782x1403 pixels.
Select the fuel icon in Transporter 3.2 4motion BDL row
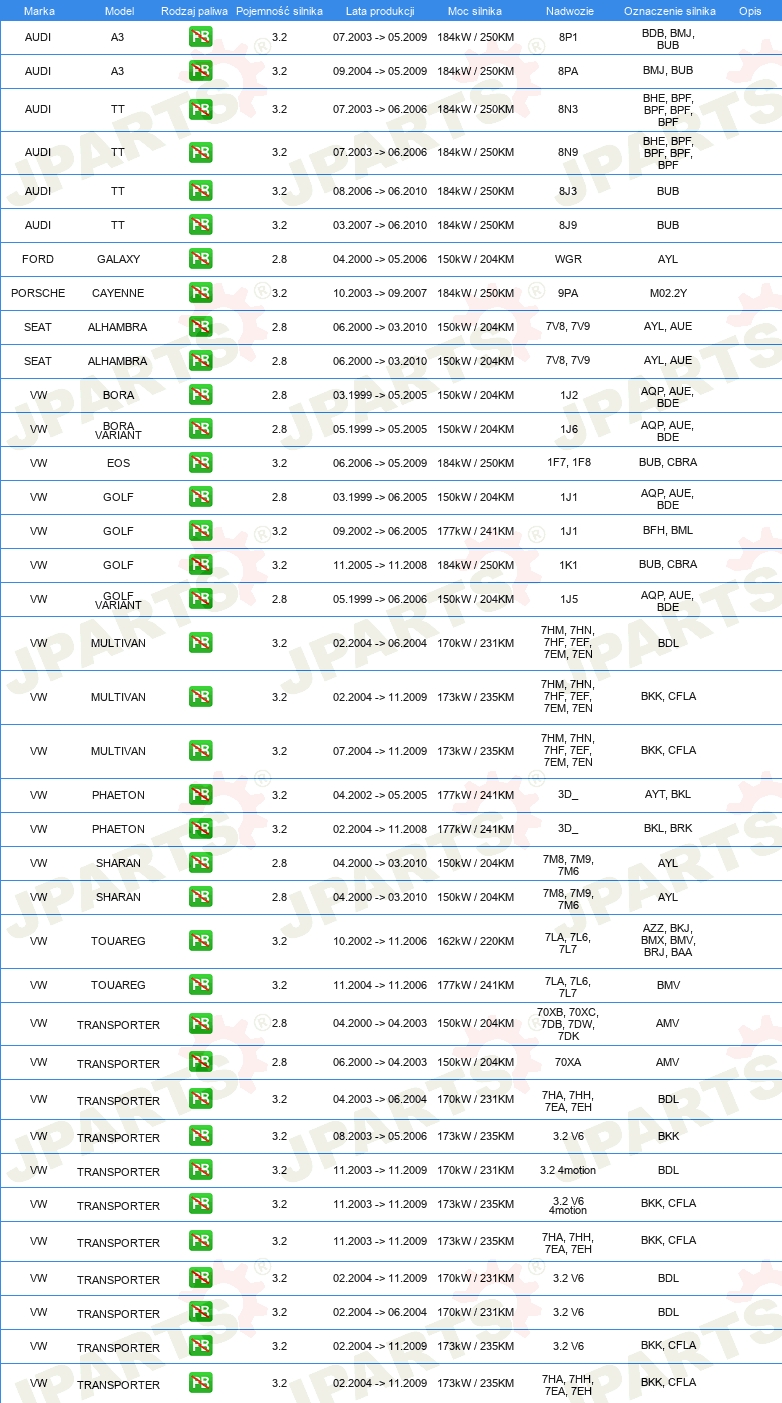pyautogui.click(x=200, y=1171)
